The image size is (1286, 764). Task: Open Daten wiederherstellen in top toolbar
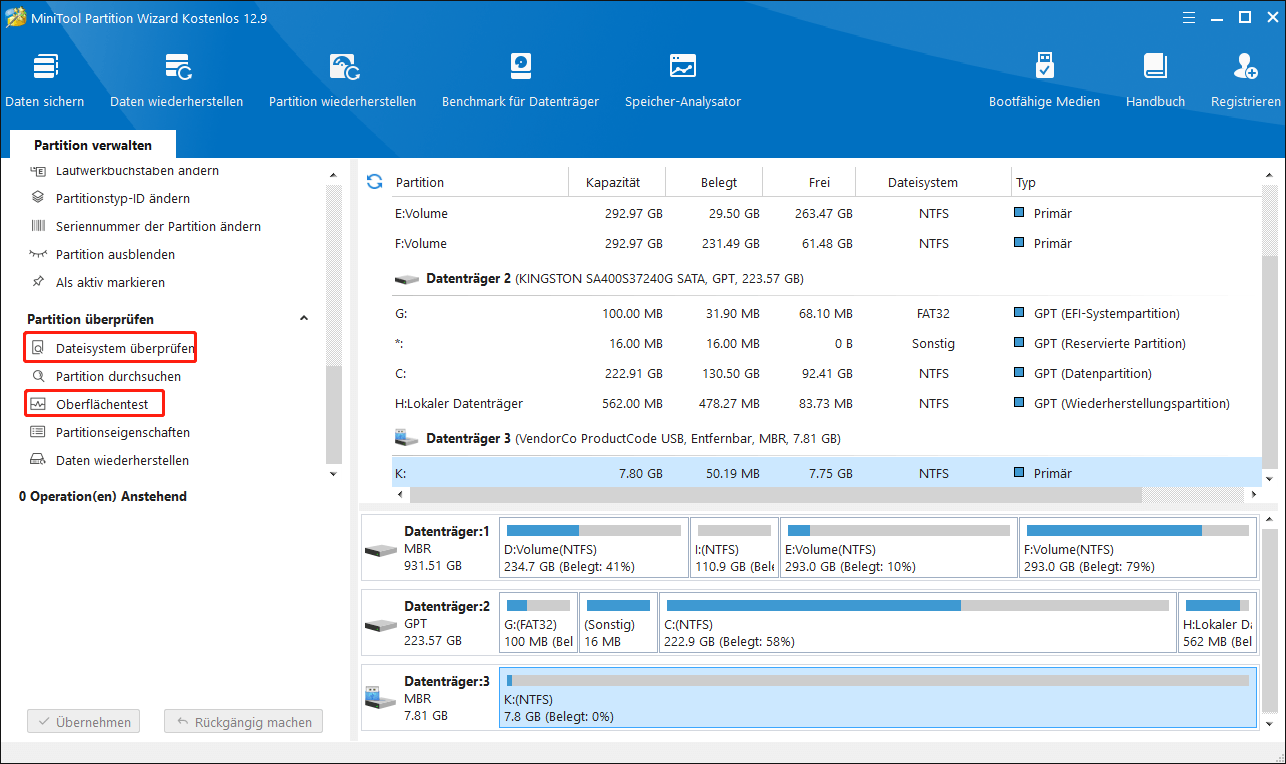tap(177, 81)
